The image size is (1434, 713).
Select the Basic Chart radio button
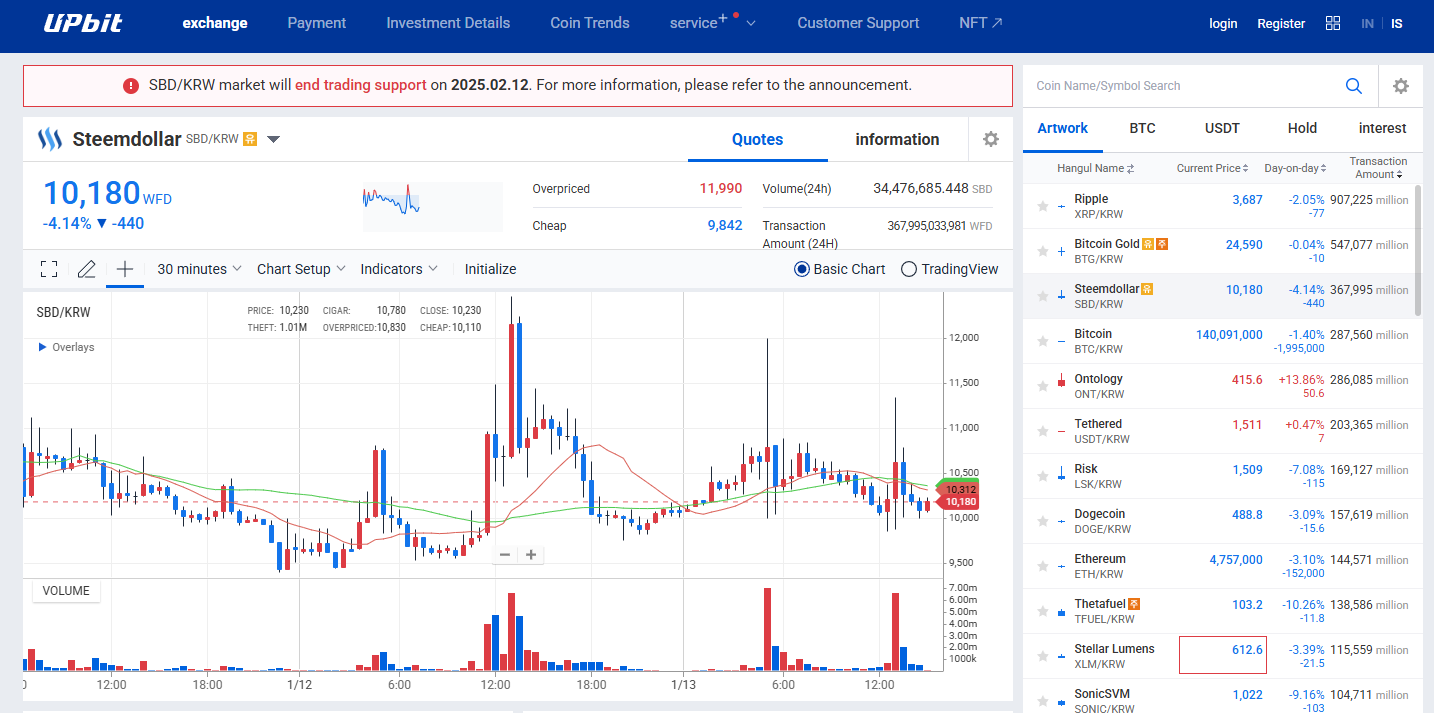pos(802,269)
